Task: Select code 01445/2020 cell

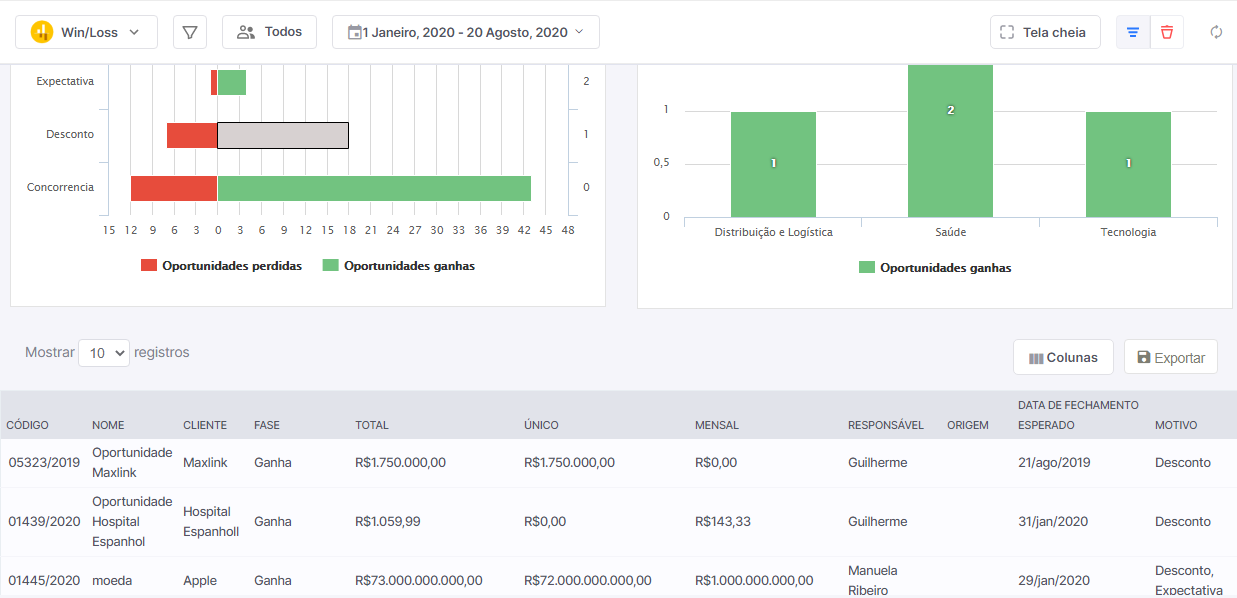Action: (x=44, y=580)
